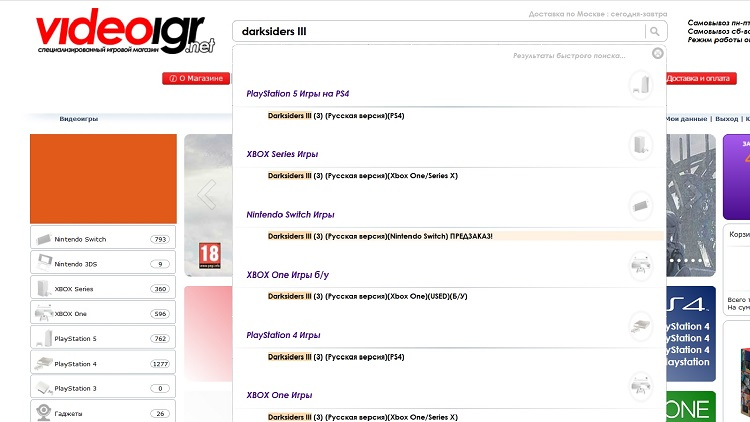This screenshot has width=750, height=422.
Task: Click the magnifier search icon
Action: click(x=653, y=32)
